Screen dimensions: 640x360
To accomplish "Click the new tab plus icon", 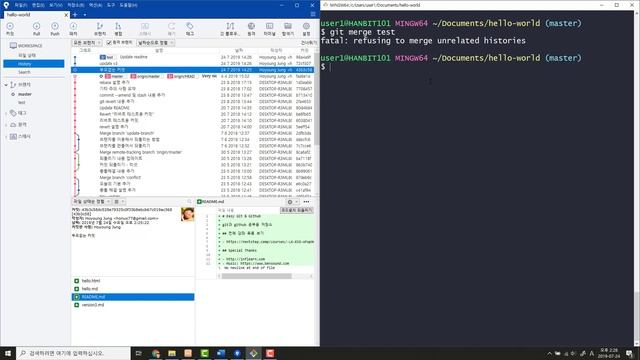I will tap(75, 15).
